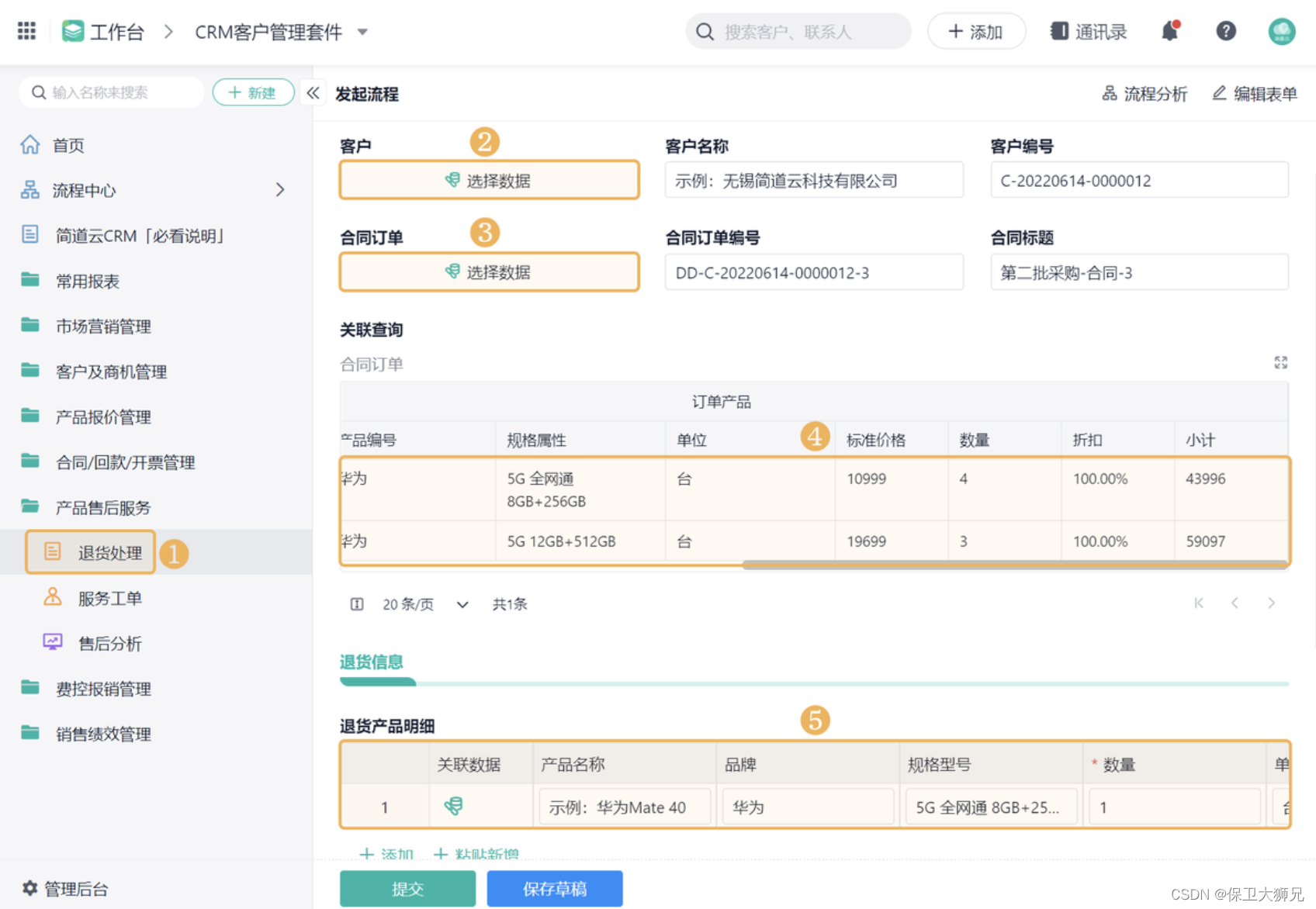Click the 关联数据 icon in row 1

click(453, 807)
